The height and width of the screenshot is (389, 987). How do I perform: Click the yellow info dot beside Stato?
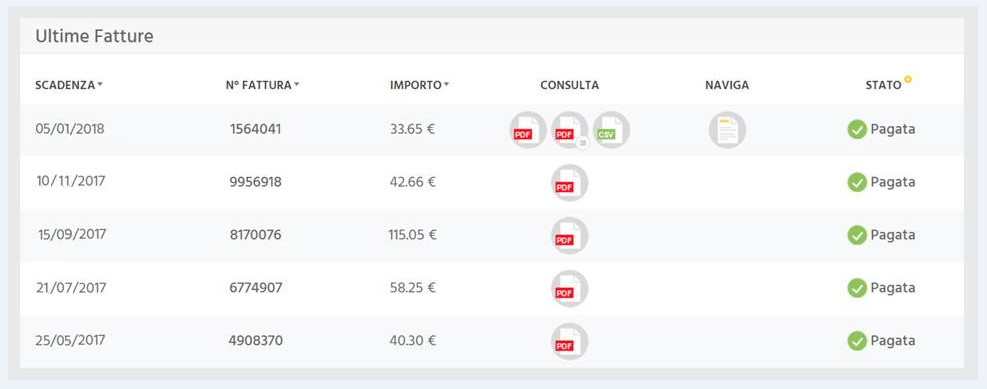click(x=908, y=79)
